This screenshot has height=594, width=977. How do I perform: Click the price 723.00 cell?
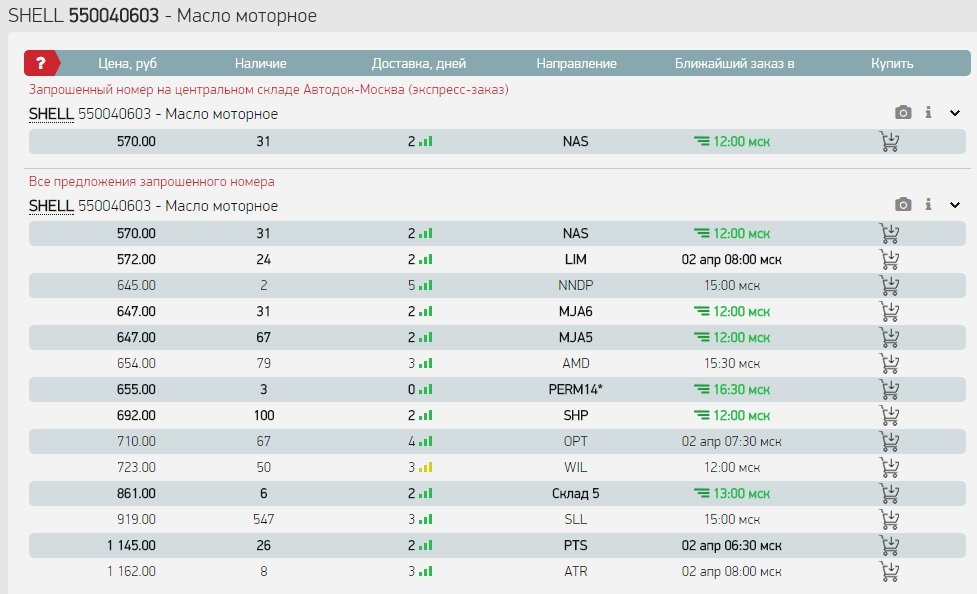136,467
